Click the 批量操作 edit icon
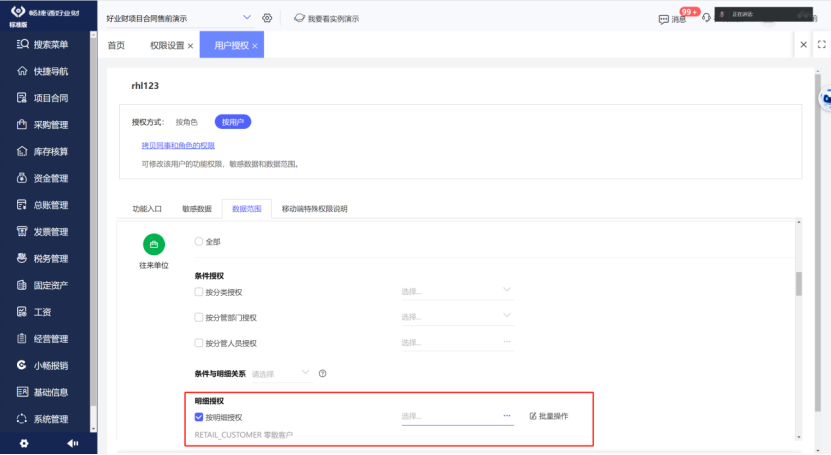 [x=533, y=416]
